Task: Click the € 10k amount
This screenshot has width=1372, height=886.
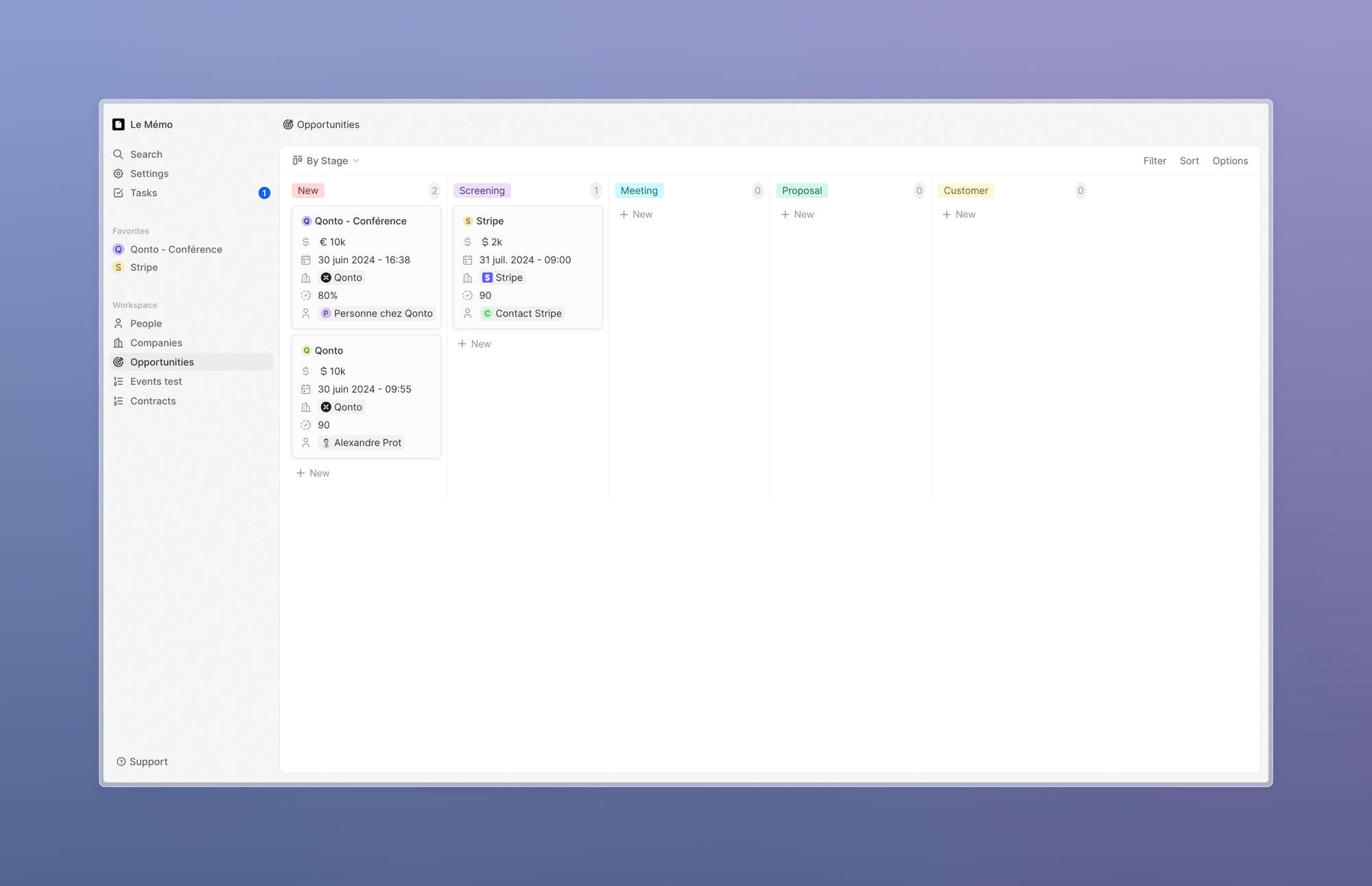Action: [x=333, y=242]
